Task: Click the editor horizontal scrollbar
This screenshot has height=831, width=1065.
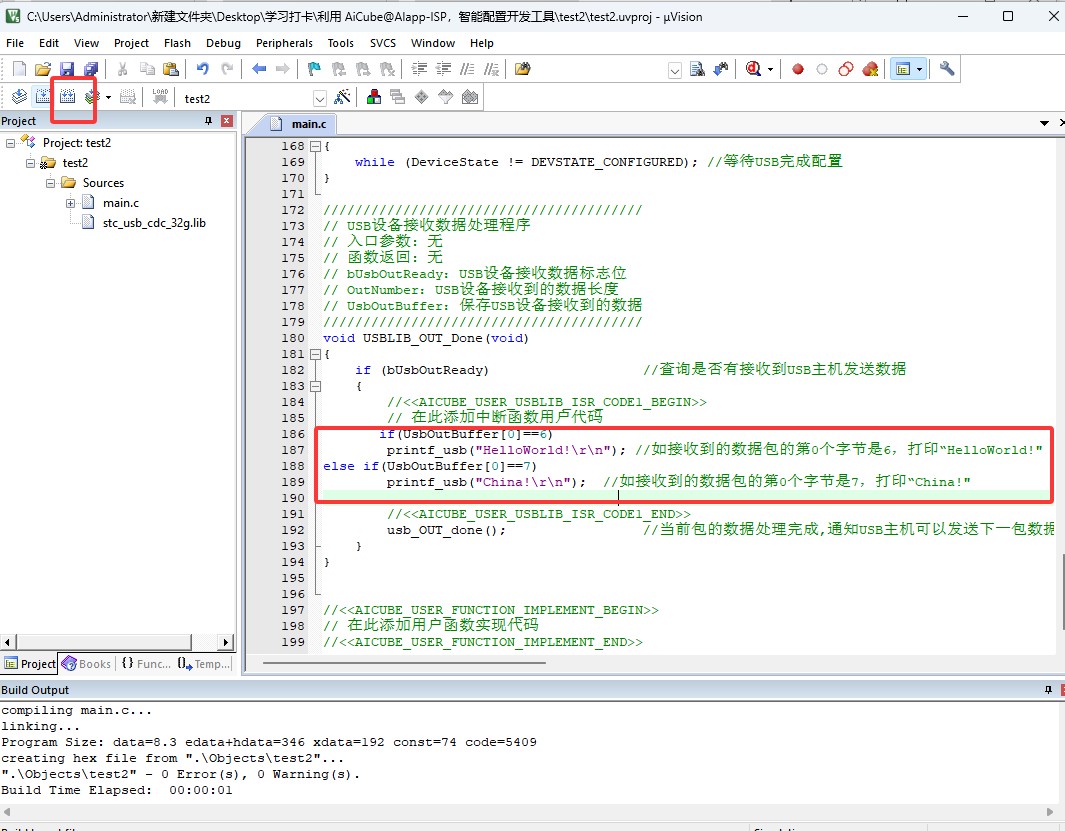Action: click(x=404, y=662)
